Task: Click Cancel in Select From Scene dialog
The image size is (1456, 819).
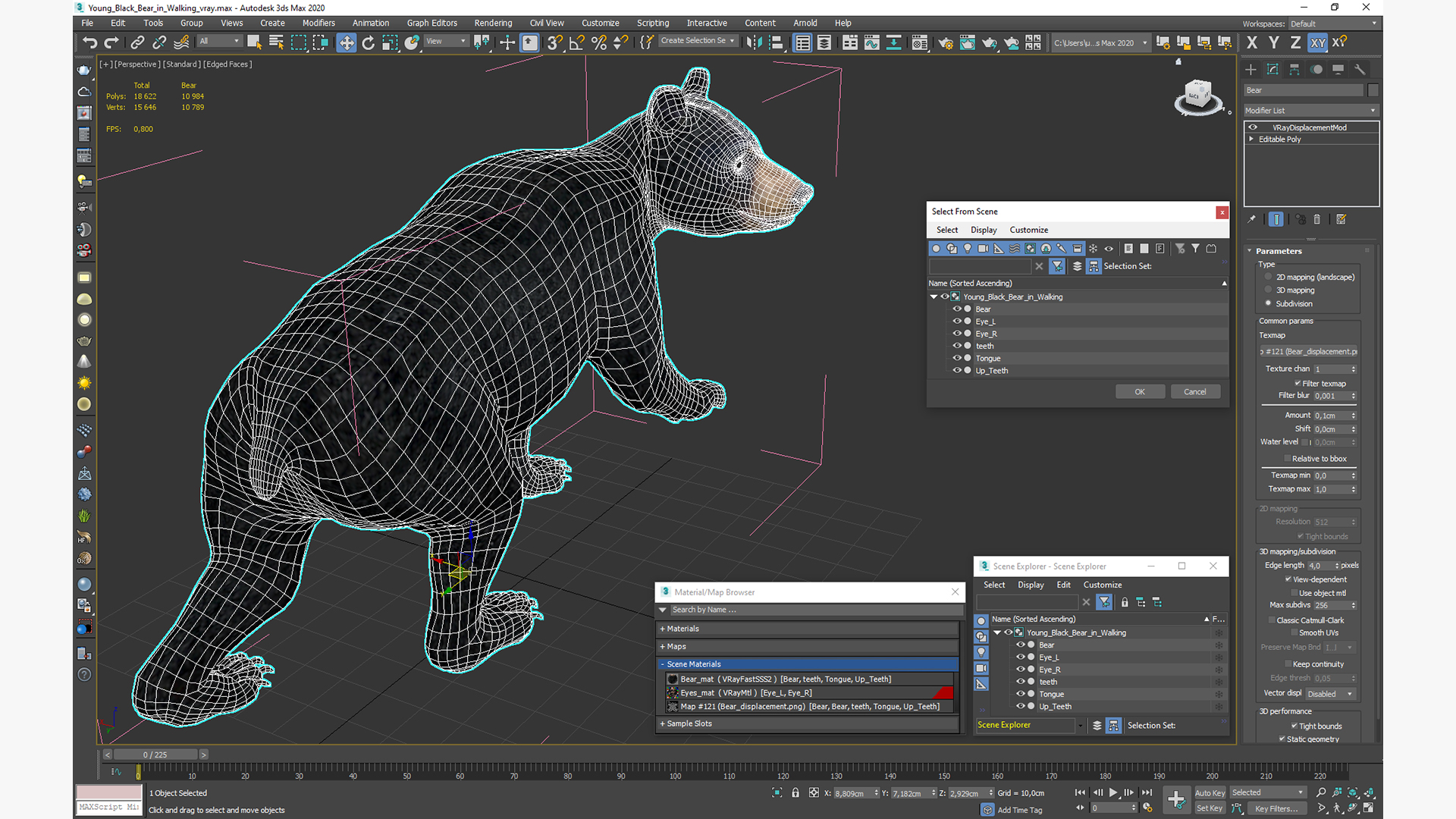Action: (x=1195, y=391)
